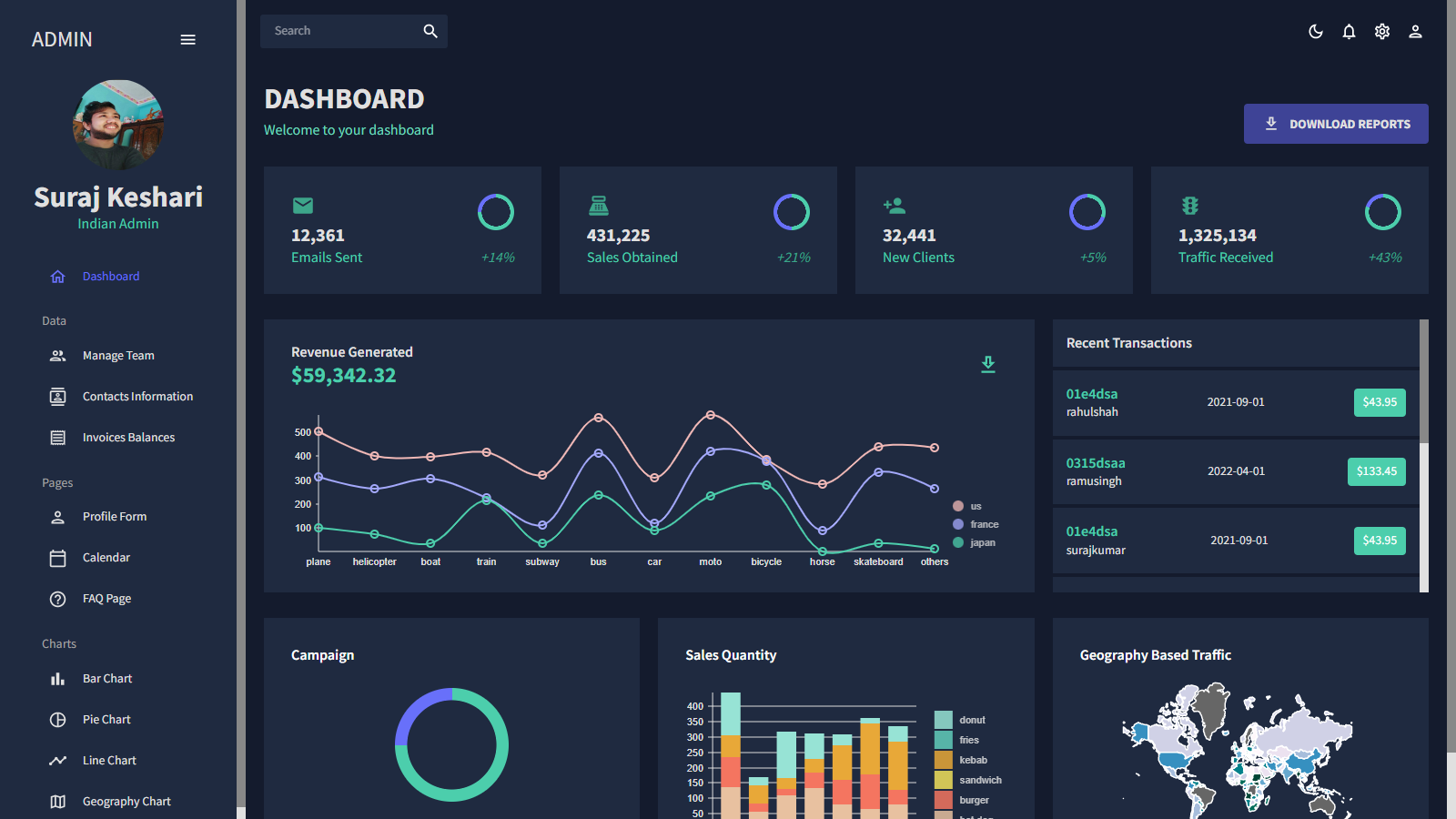
Task: Expand the Pages section in the sidebar
Action: (x=57, y=482)
